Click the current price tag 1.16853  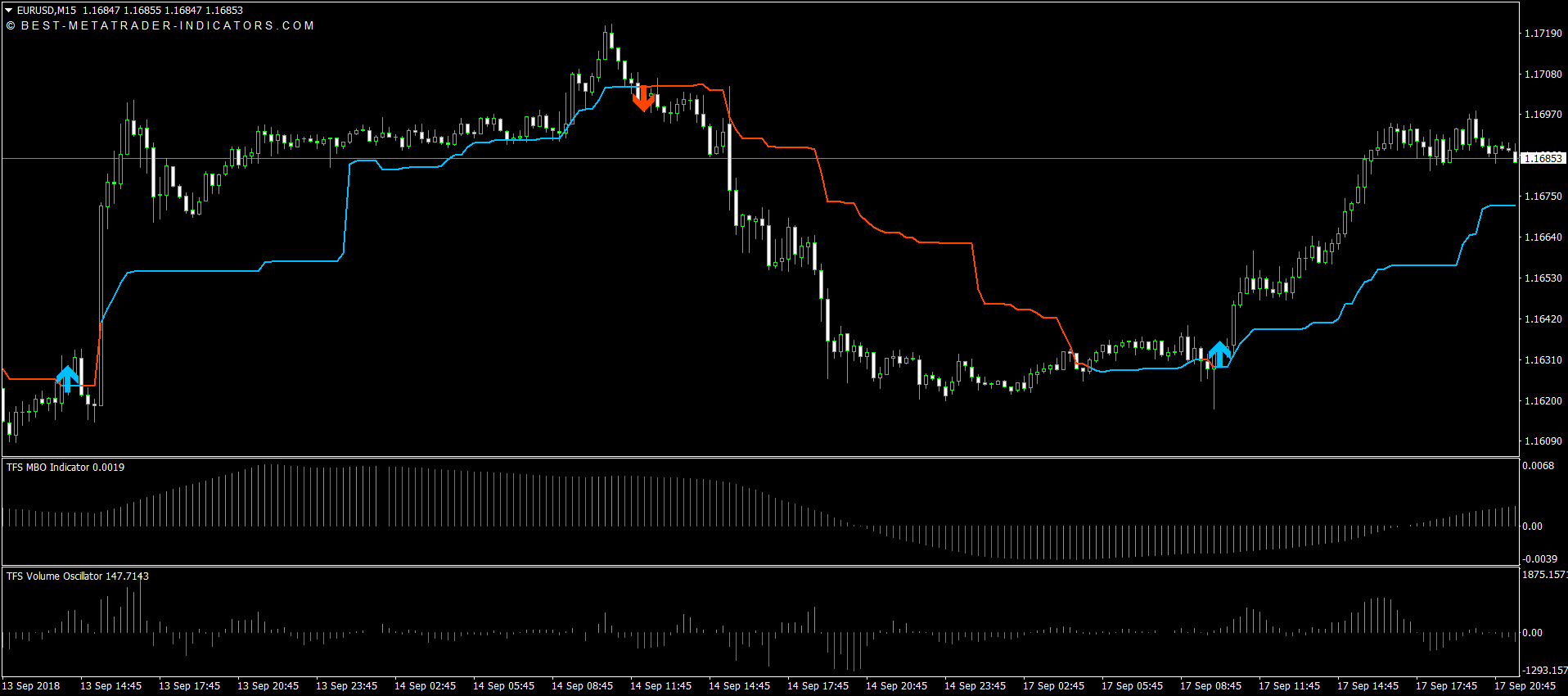point(1543,158)
